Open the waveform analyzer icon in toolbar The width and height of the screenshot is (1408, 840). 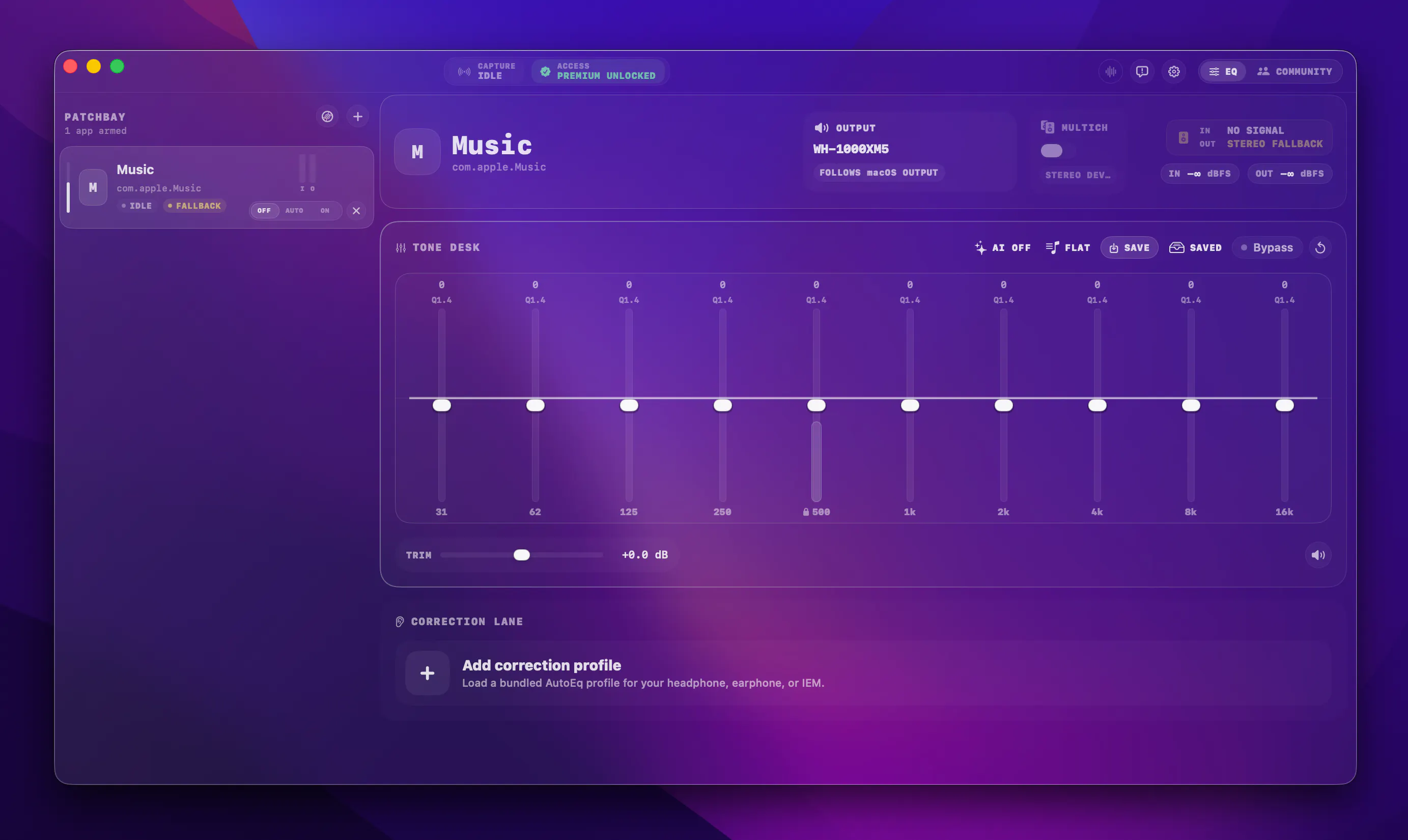click(1110, 71)
